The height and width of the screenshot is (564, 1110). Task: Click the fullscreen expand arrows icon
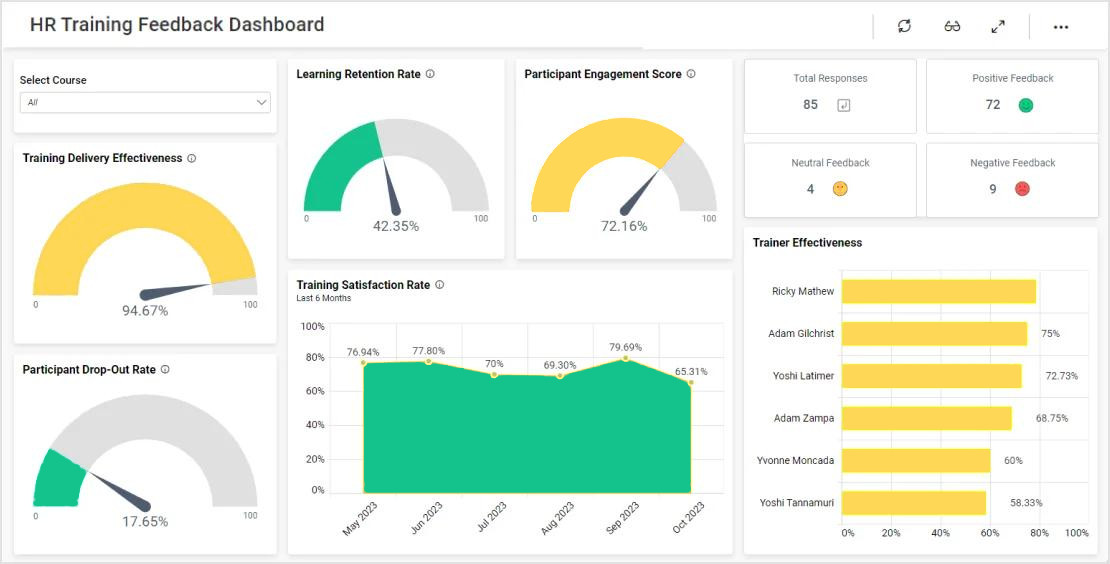pyautogui.click(x=998, y=27)
